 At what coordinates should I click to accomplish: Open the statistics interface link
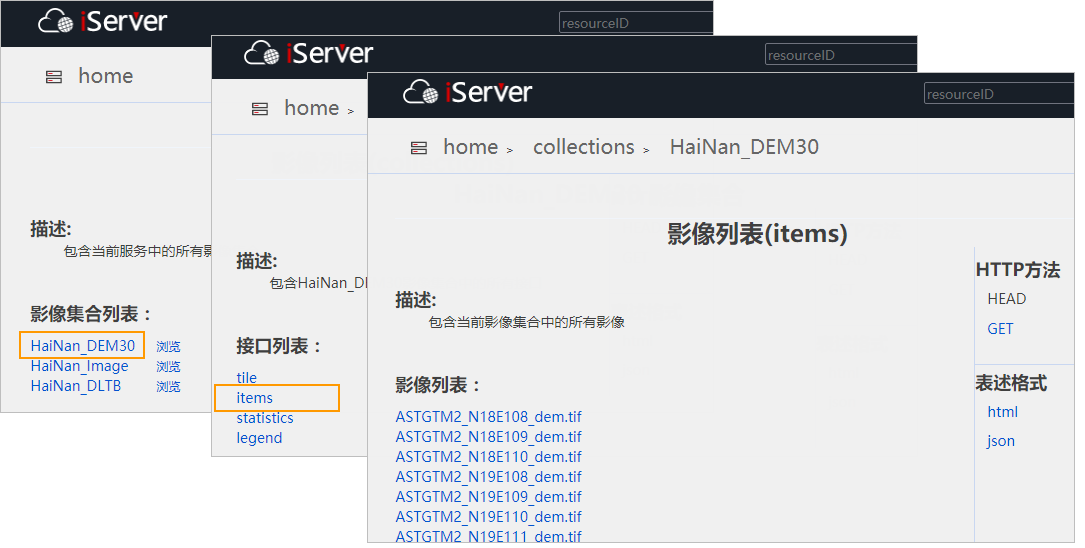[x=265, y=418]
